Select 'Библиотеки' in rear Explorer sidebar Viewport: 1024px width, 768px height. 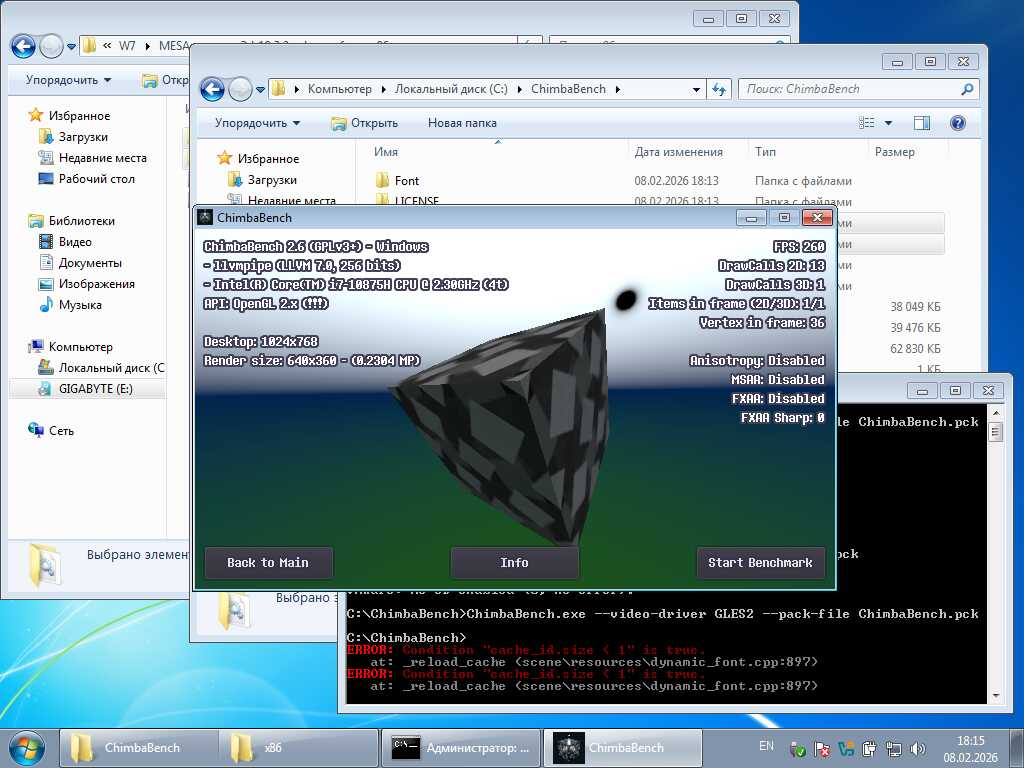point(82,221)
